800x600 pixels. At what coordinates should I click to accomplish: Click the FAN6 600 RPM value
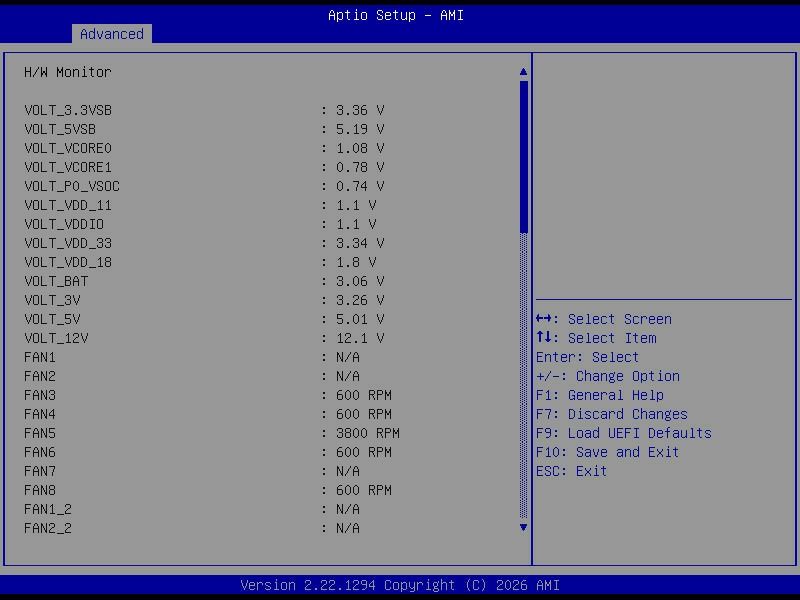tap(364, 452)
